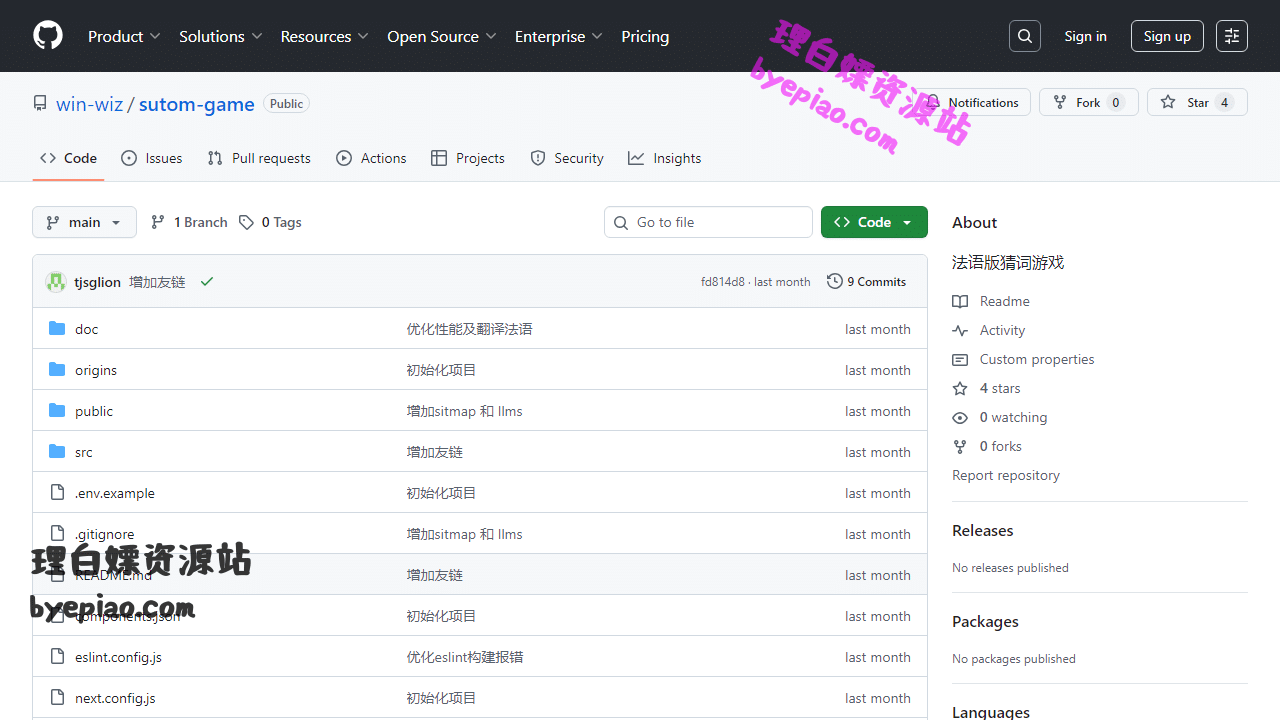The image size is (1280, 720).
Task: Click the search magnifier icon
Action: pyautogui.click(x=1025, y=36)
